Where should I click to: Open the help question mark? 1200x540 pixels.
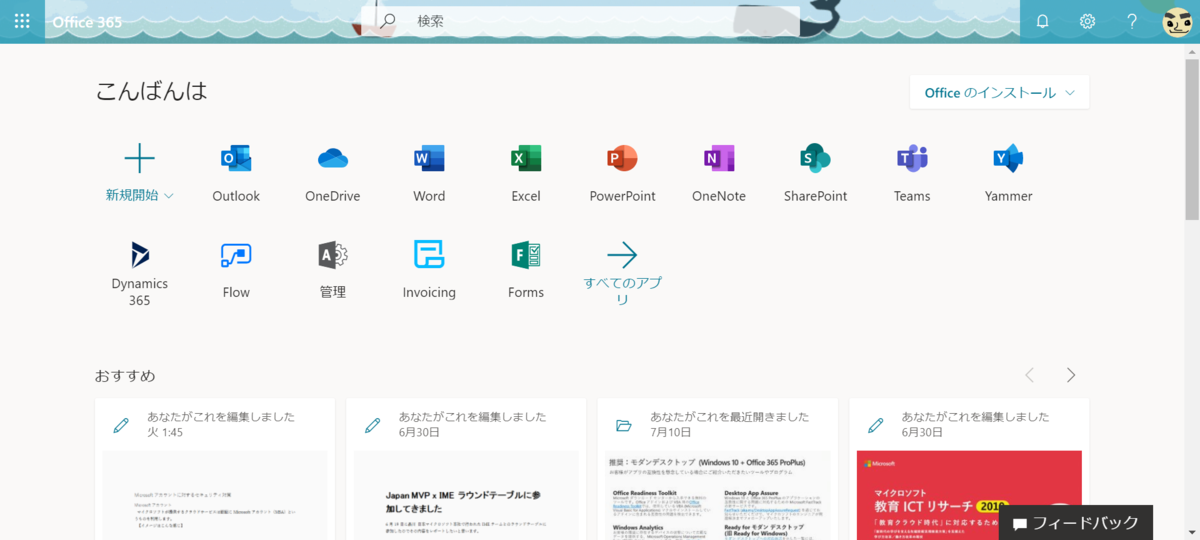tap(1132, 21)
